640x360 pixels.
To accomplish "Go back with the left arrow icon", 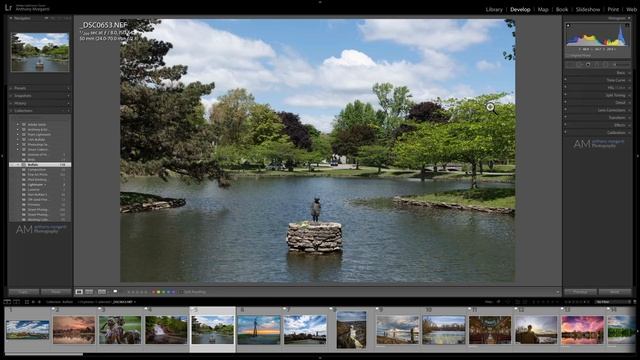I will 33,302.
